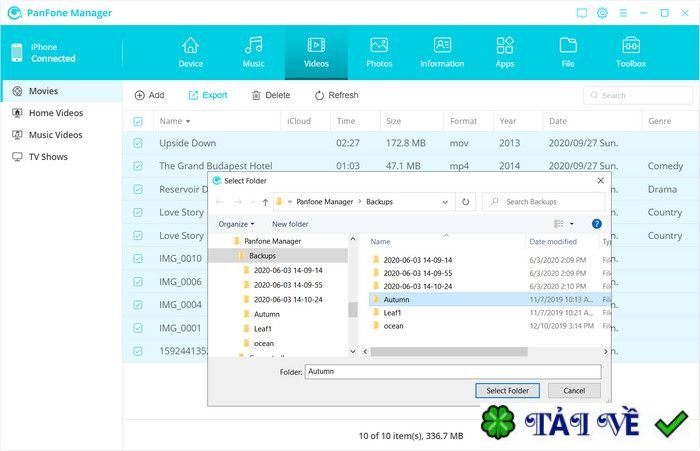
Task: Open the view options dropdown arrow
Action: (x=571, y=224)
